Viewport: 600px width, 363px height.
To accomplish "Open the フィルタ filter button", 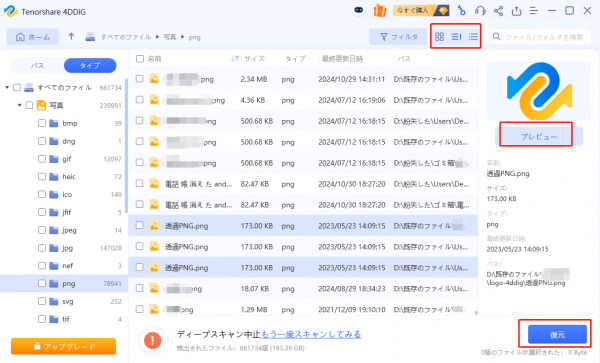I will (x=398, y=37).
